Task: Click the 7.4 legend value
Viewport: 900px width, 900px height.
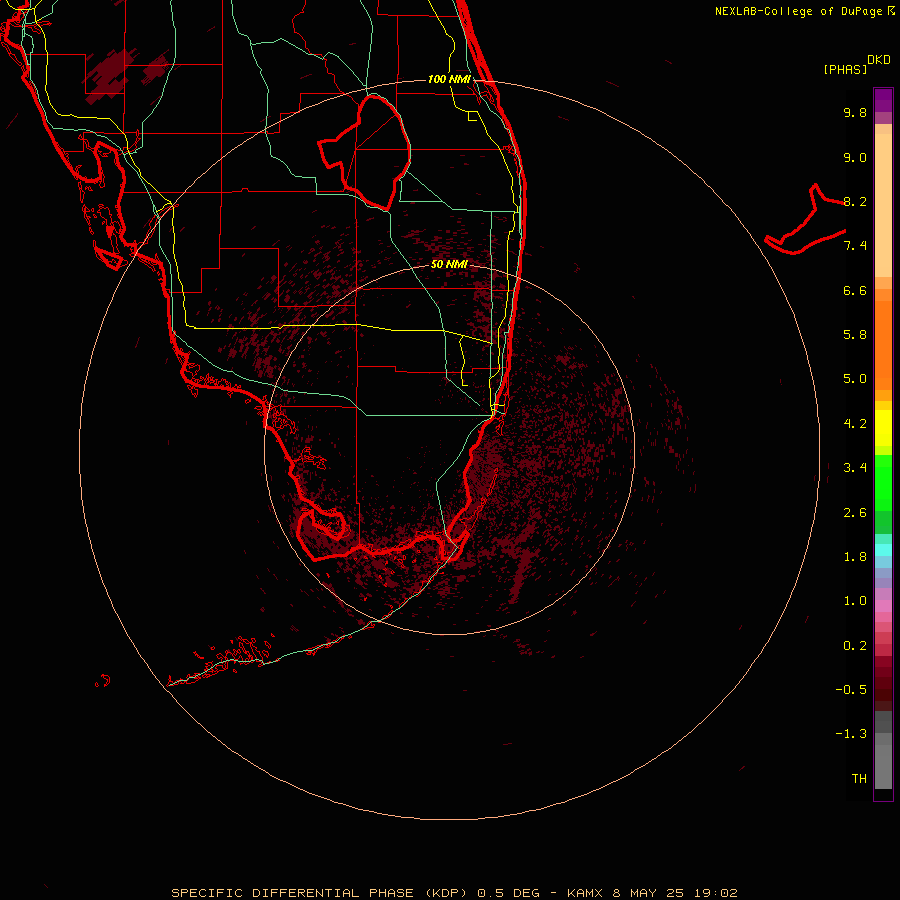Action: [855, 246]
